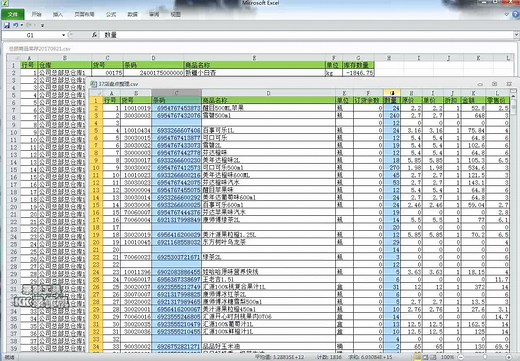The width and height of the screenshot is (520, 361).
Task: Click the 计数: 1816 status bar entry
Action: [x=329, y=357]
